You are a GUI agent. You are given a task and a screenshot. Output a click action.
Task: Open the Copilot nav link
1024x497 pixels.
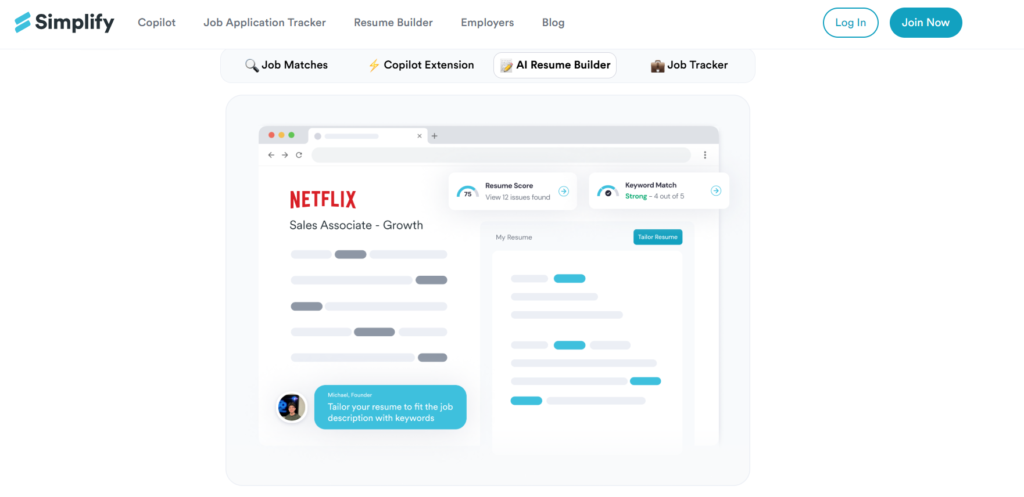pos(157,22)
